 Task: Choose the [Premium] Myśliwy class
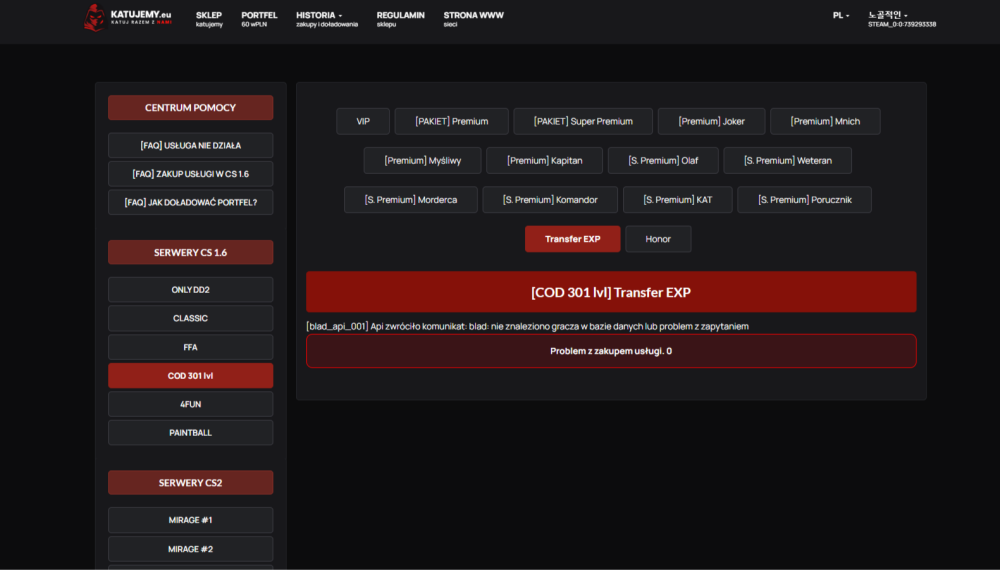tap(422, 161)
